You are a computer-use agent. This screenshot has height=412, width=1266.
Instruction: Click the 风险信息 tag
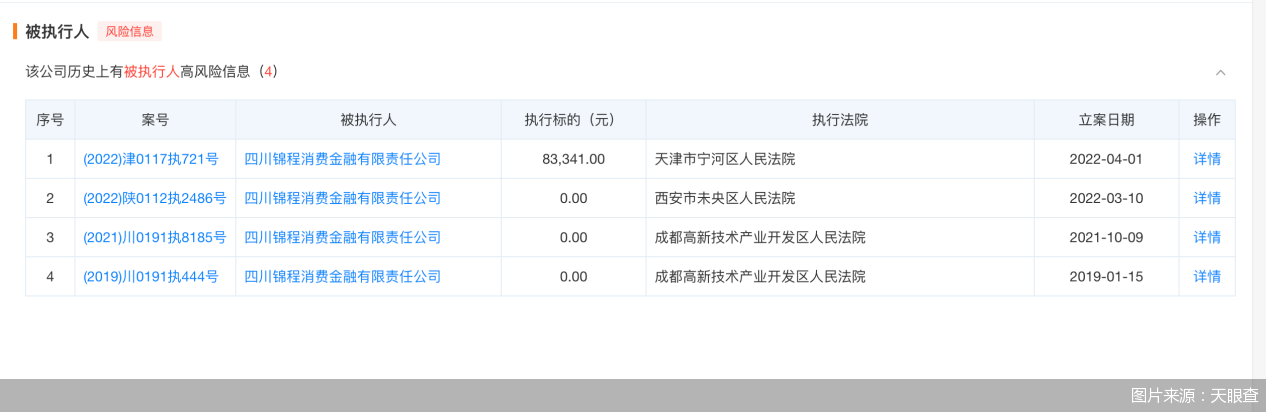click(x=130, y=31)
